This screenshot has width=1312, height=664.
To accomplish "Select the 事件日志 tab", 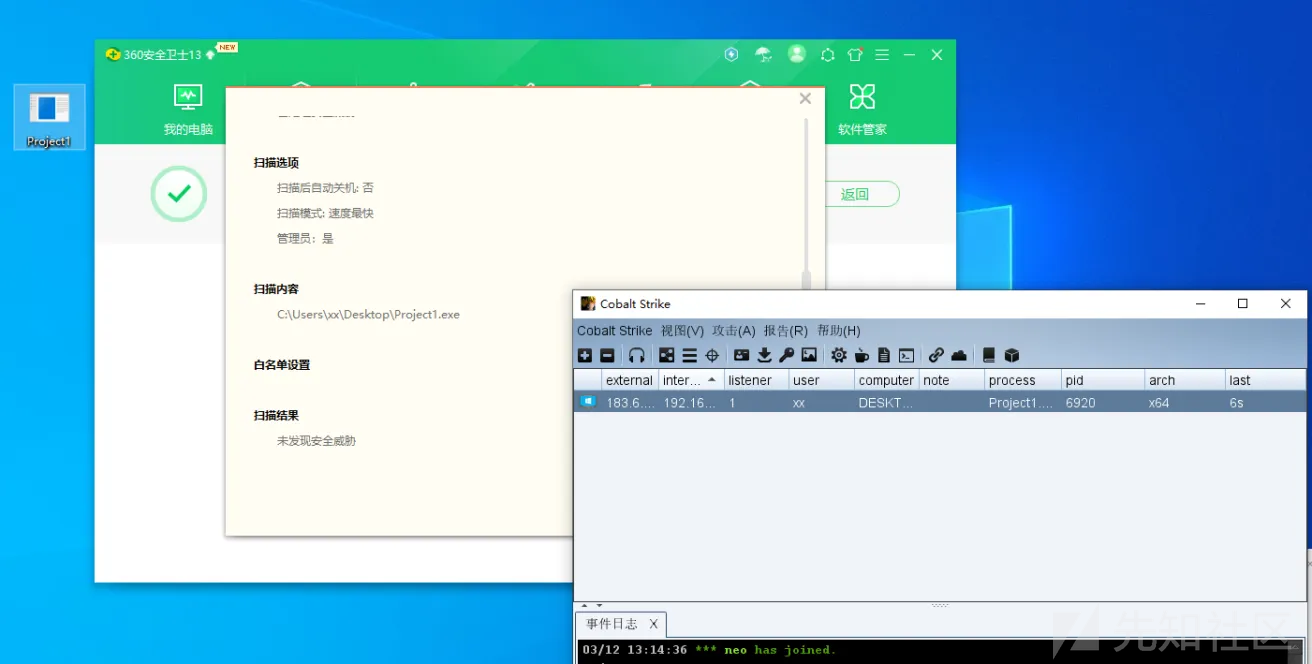I will tap(611, 624).
